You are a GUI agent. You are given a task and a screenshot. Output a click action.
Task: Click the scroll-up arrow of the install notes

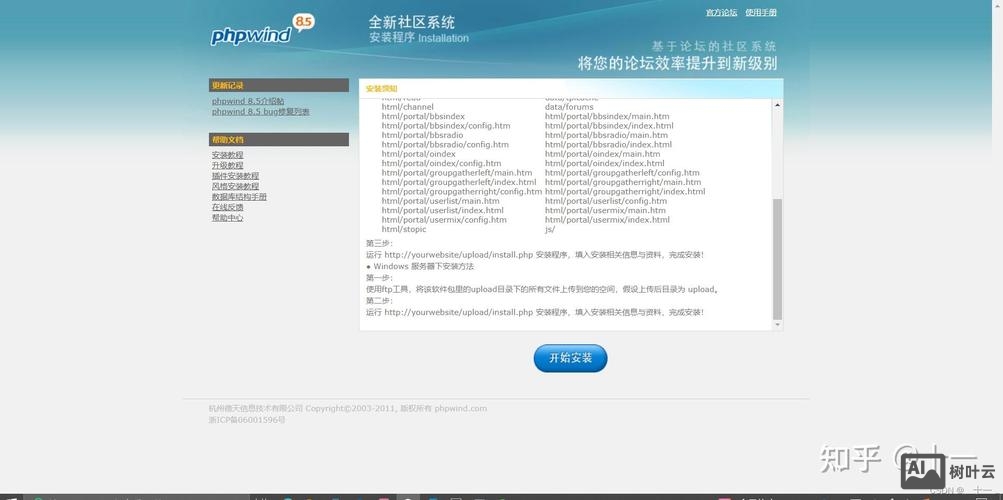tap(777, 105)
